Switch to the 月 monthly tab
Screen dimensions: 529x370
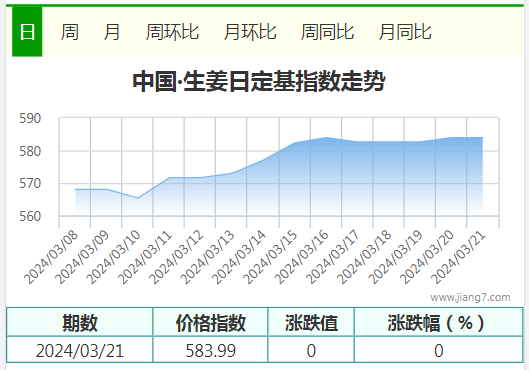pos(112,32)
